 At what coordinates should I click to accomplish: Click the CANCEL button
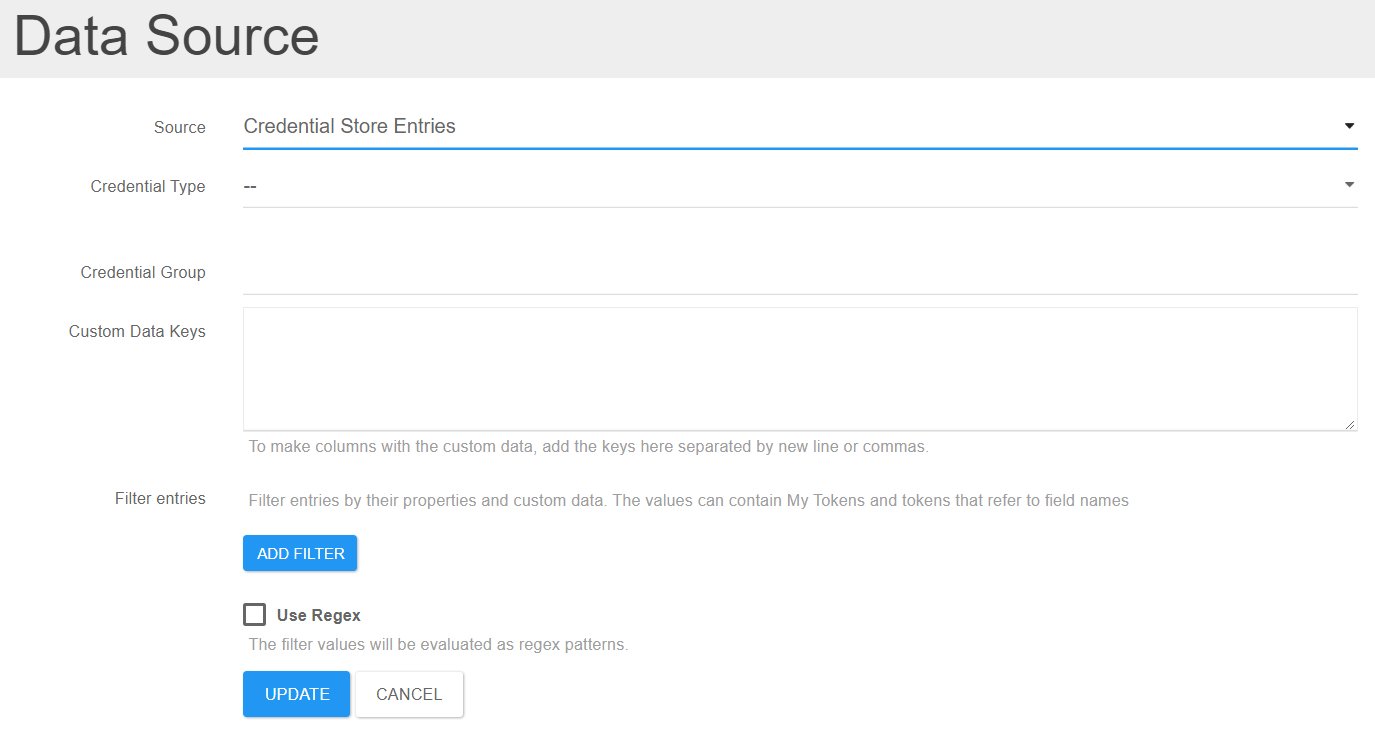point(408,694)
